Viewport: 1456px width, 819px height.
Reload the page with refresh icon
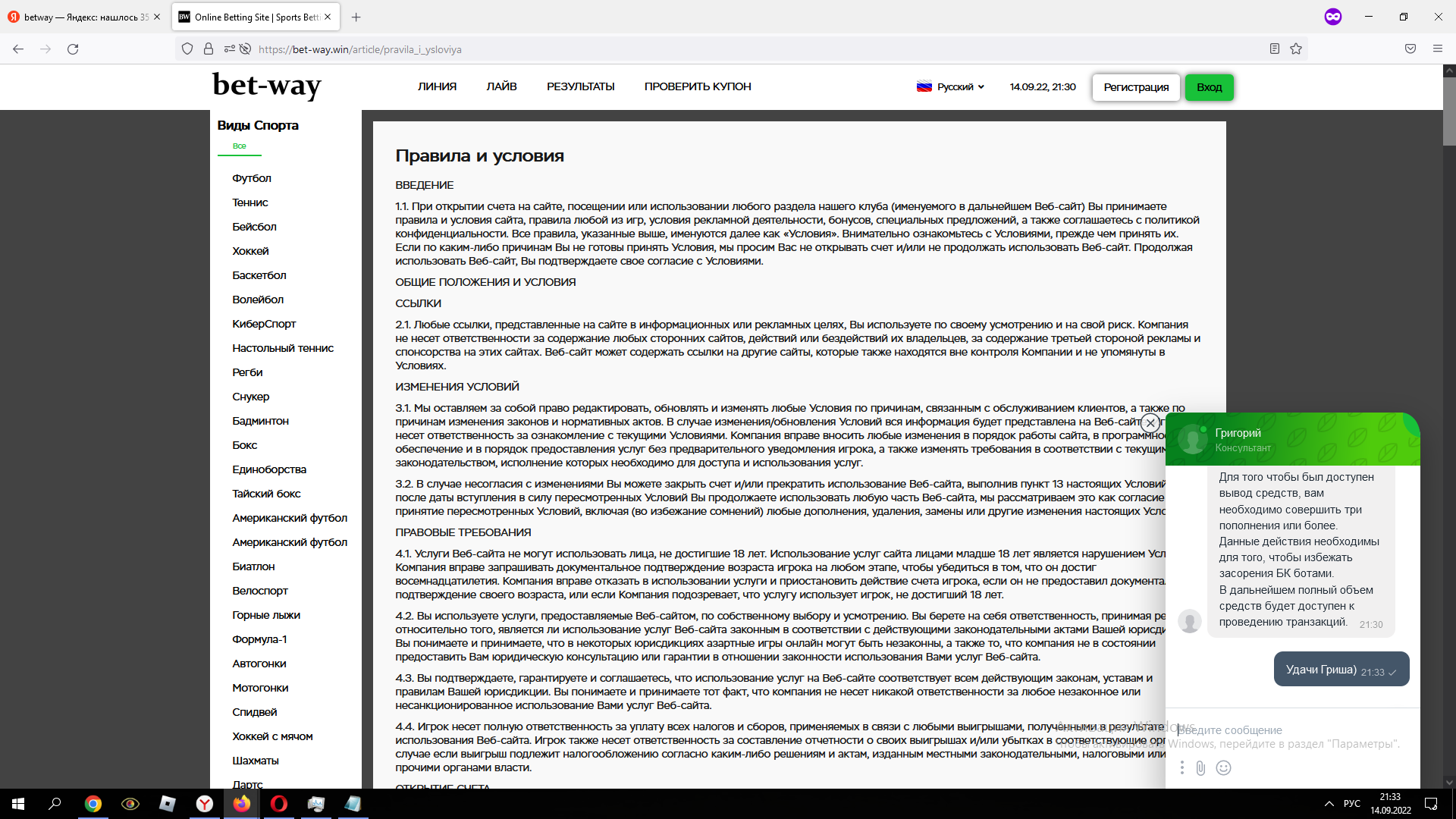coord(73,49)
